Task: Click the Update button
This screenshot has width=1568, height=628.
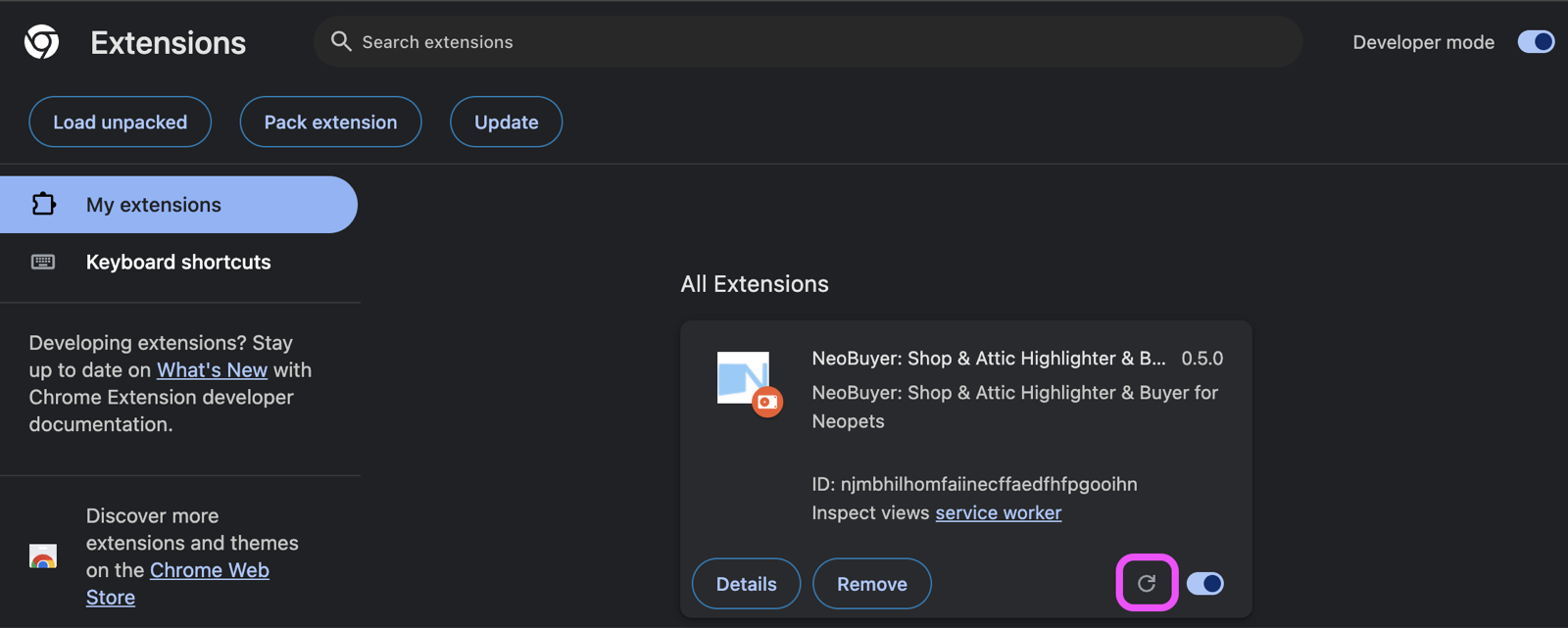Action: 507,122
